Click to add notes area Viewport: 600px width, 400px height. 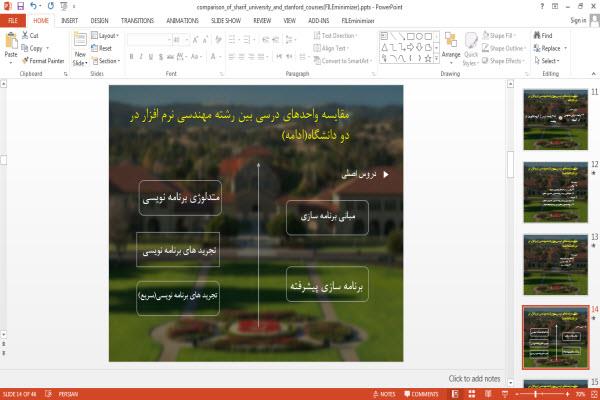(474, 379)
